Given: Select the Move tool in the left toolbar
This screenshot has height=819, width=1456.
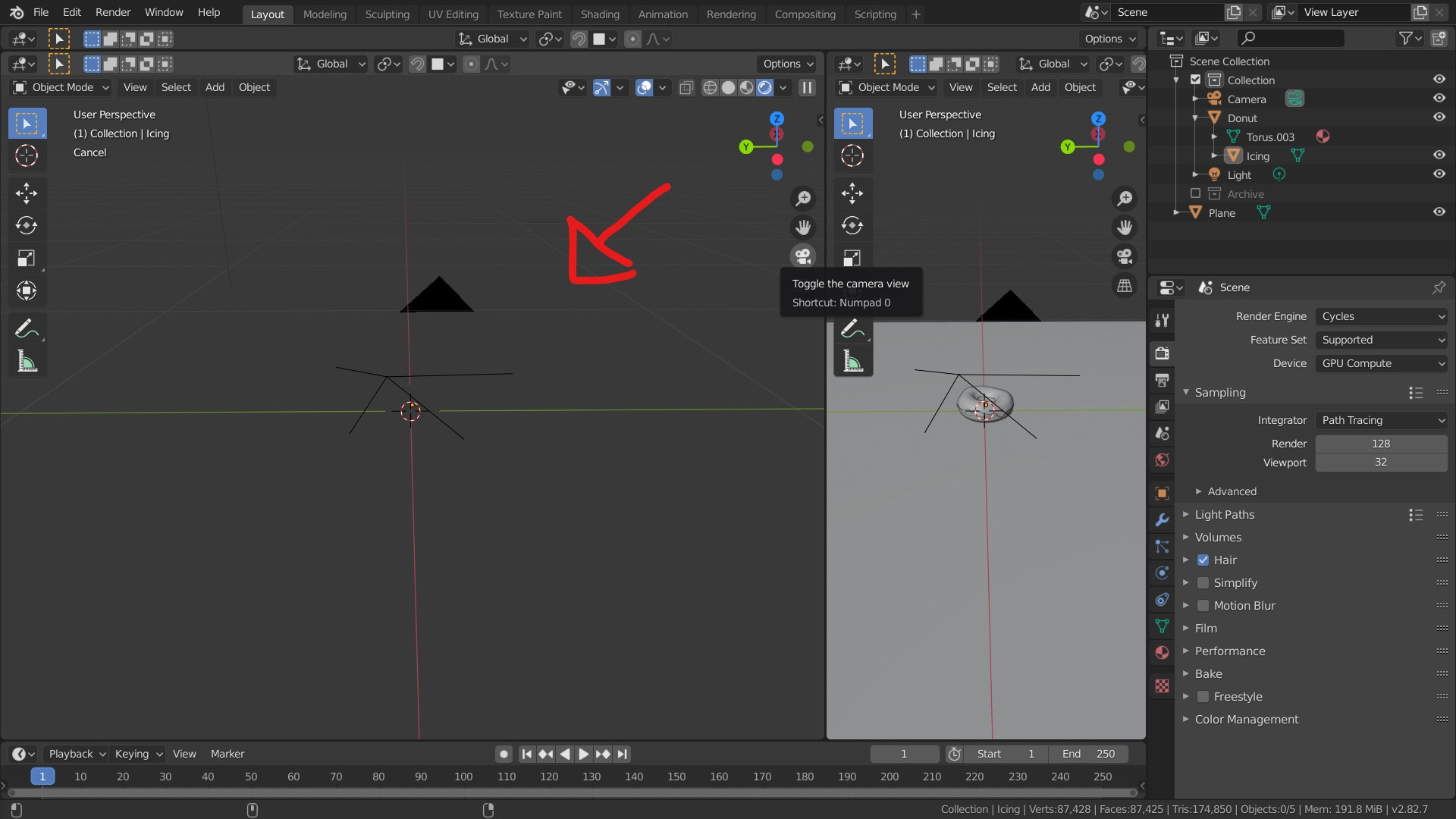Looking at the screenshot, I should click(27, 193).
